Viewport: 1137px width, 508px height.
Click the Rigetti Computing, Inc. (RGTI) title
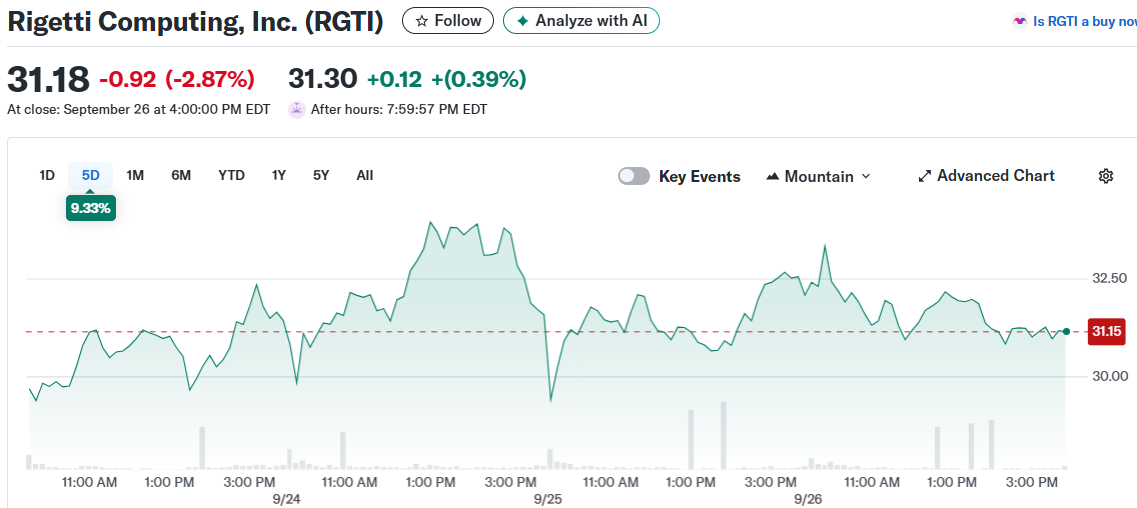(195, 22)
